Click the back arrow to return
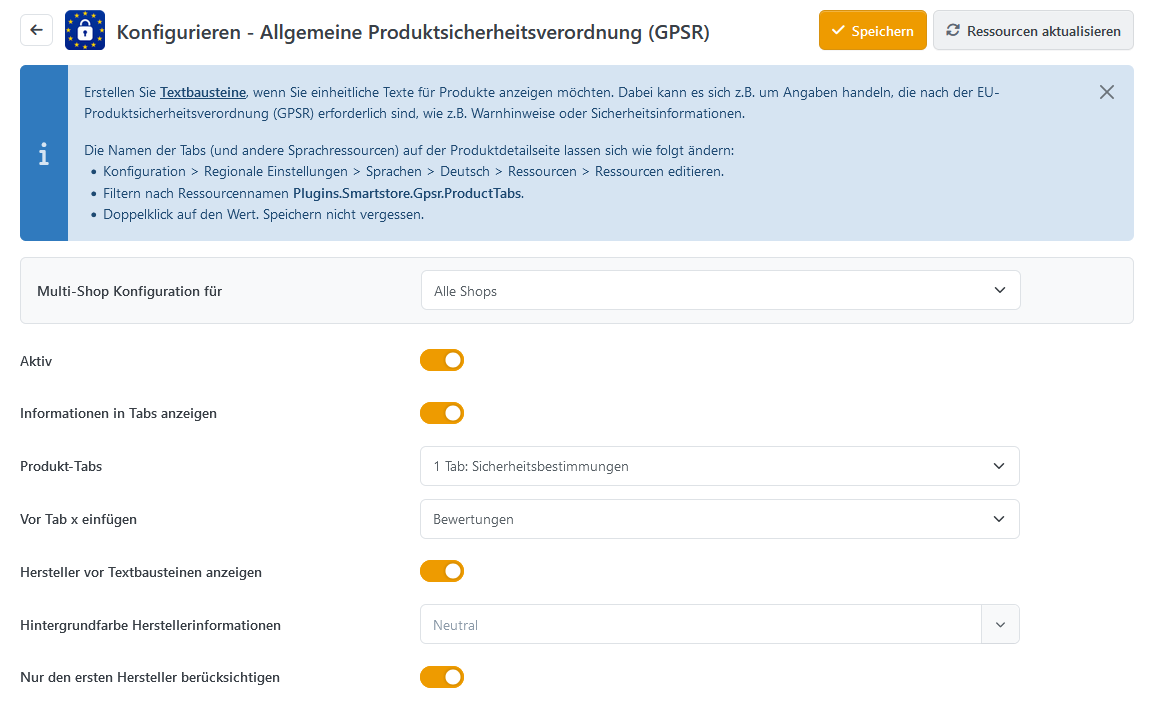 (x=36, y=30)
